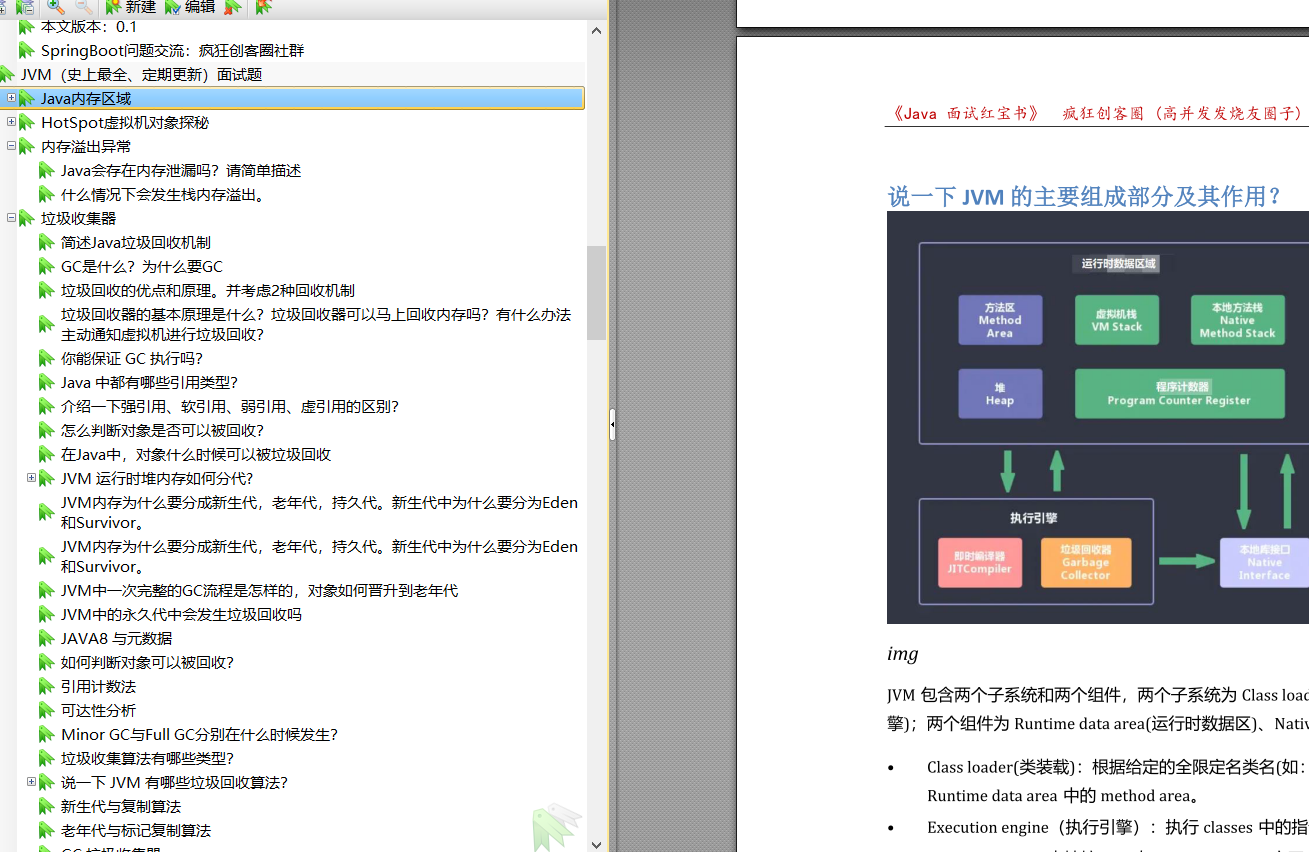Open JVM（史上最全、定期更新）面试题 bookmark
Viewport: 1309px width, 852px height.
click(141, 74)
